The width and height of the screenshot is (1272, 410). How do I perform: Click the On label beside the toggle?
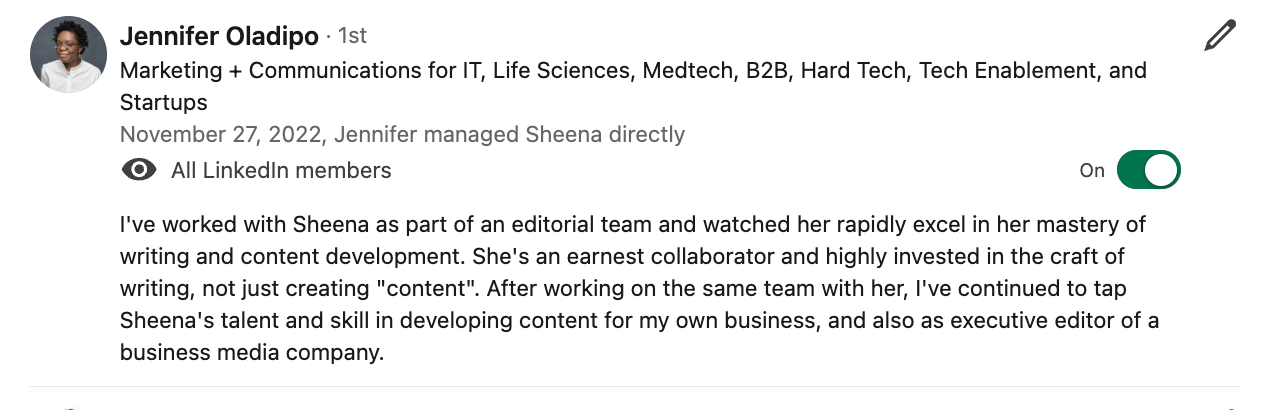click(1092, 171)
